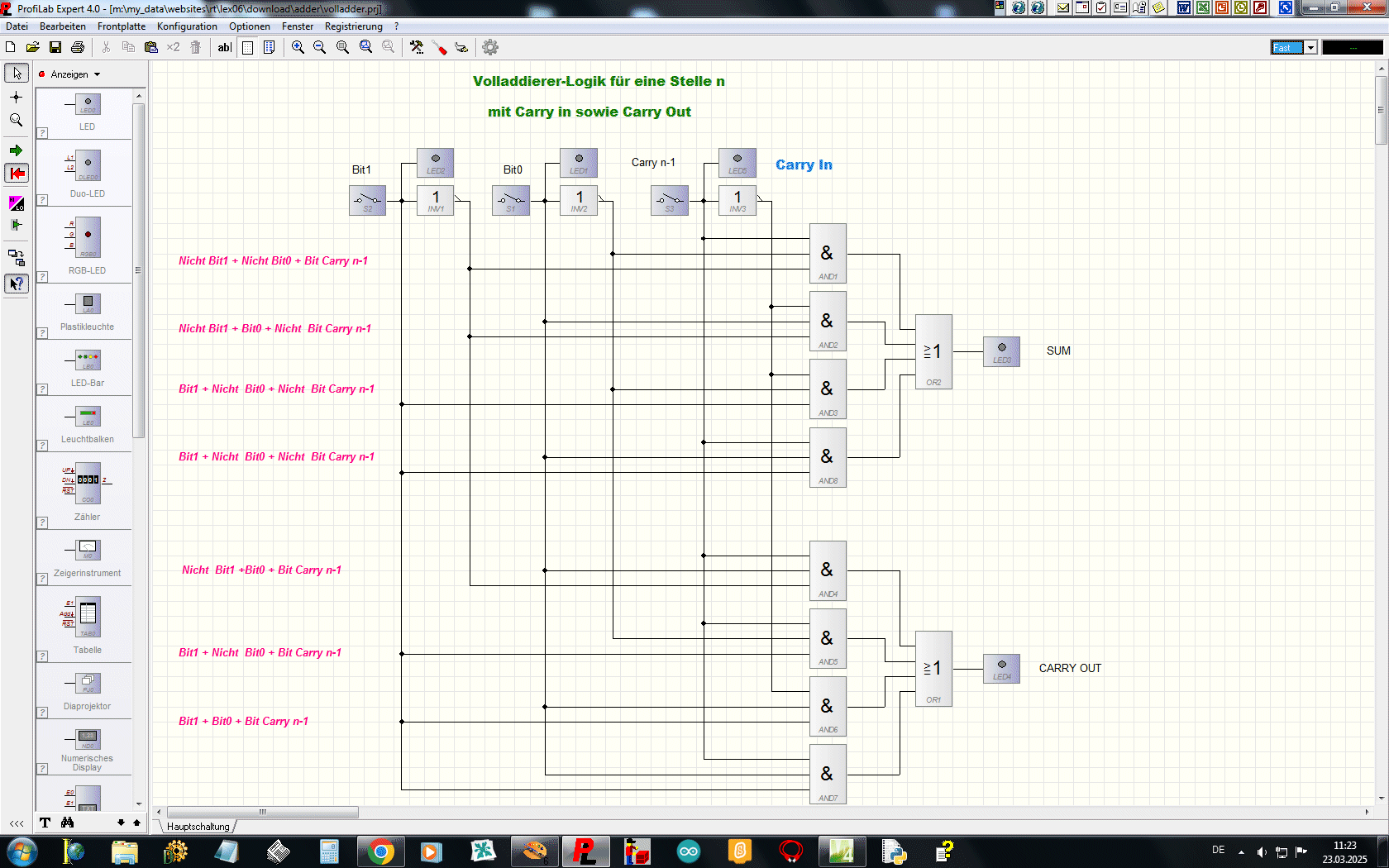1389x868 pixels.
Task: Open the Datei menu
Action: tap(17, 26)
